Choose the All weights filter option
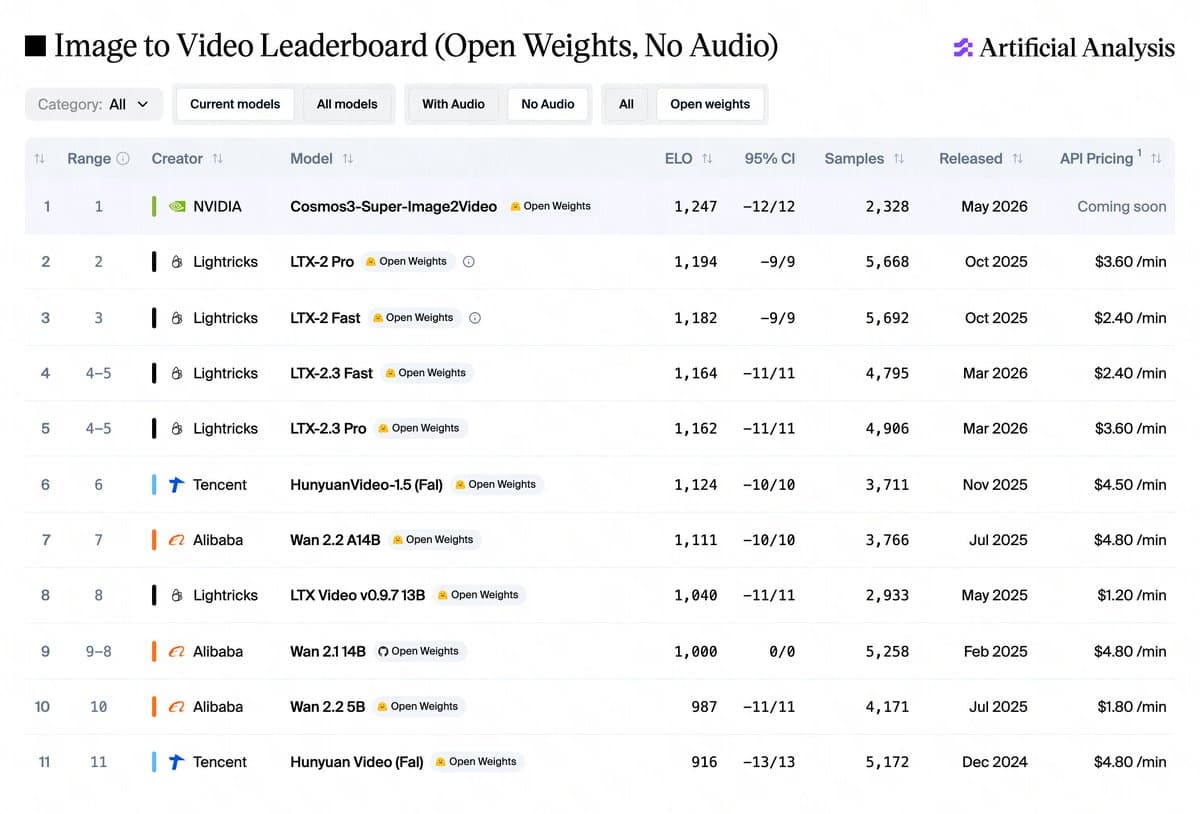The image size is (1200, 814). pos(626,104)
